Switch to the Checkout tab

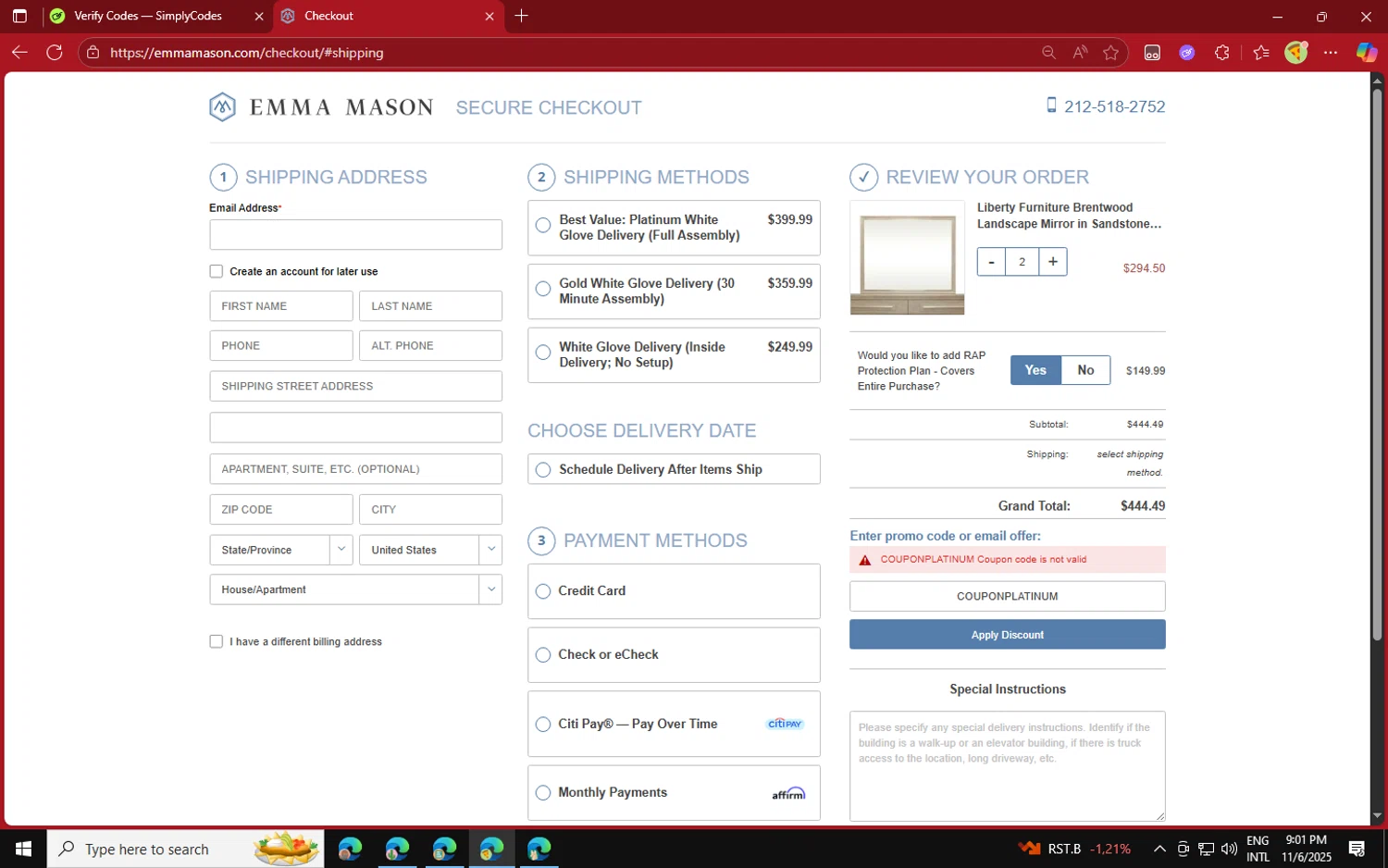coord(388,16)
